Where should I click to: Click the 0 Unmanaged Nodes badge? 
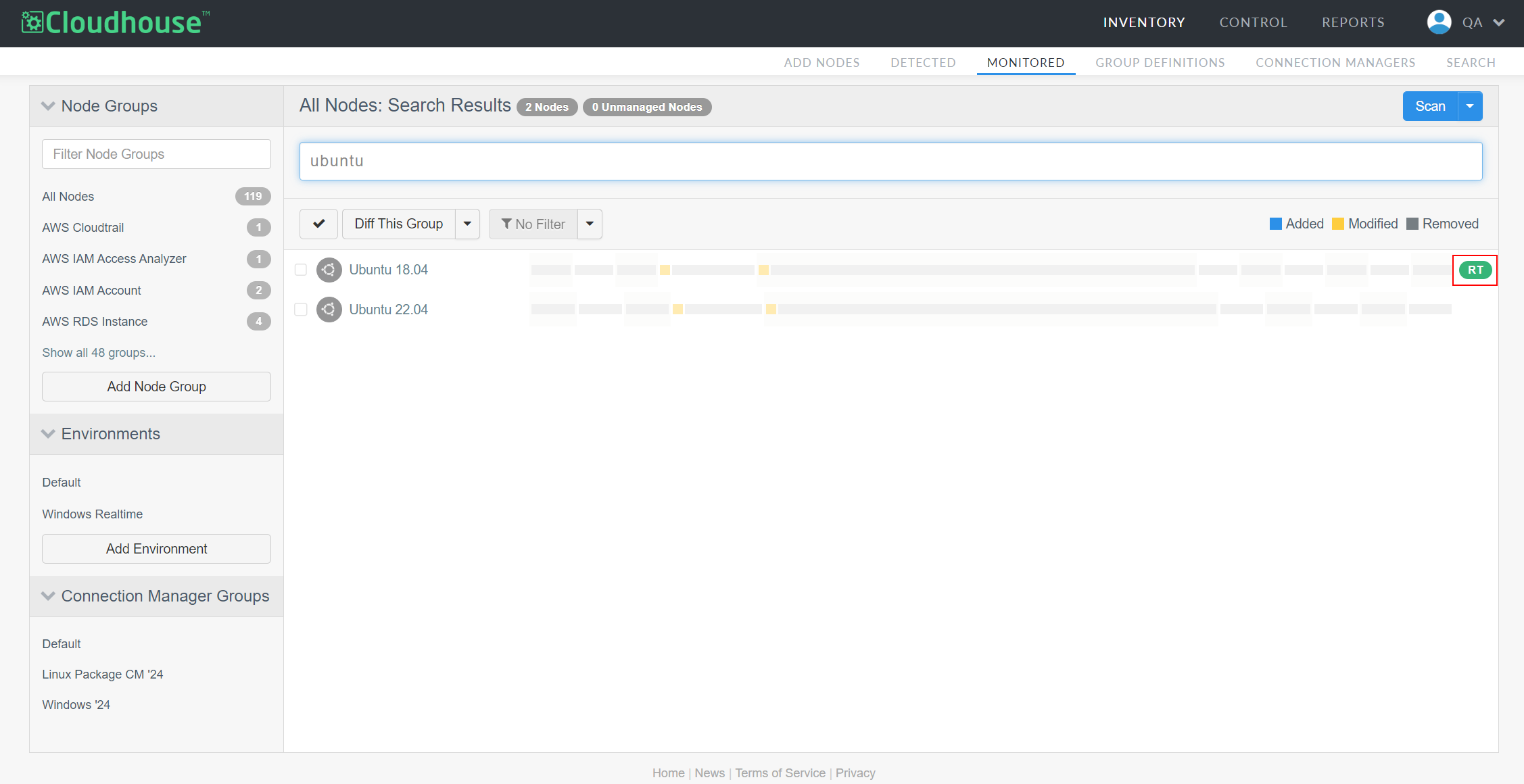pos(647,107)
